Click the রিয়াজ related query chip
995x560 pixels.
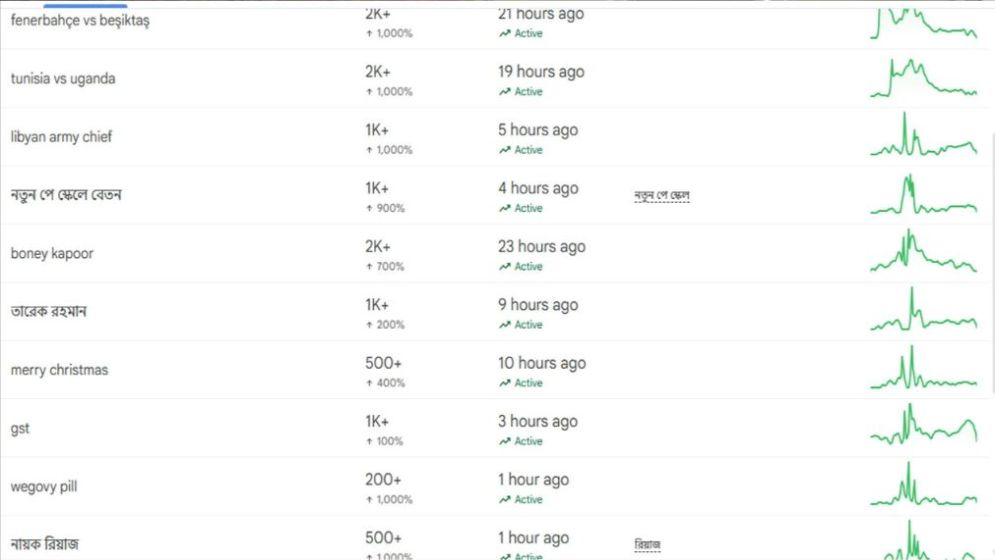point(647,545)
